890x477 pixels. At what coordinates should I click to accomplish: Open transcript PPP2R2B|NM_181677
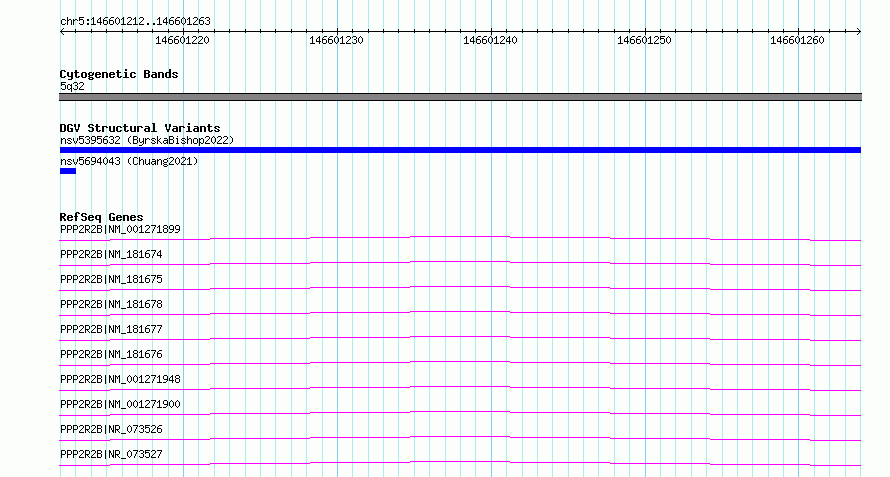pos(111,329)
